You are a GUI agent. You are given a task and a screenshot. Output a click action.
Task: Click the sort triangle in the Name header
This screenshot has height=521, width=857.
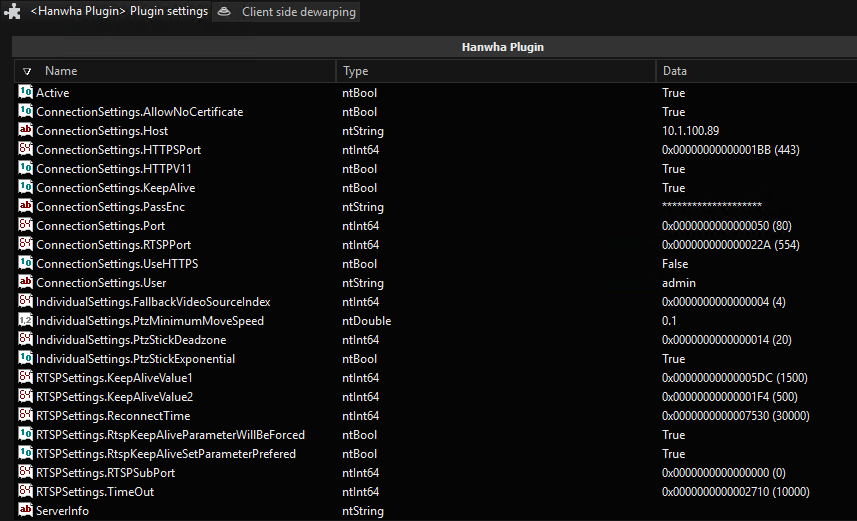click(x=27, y=71)
